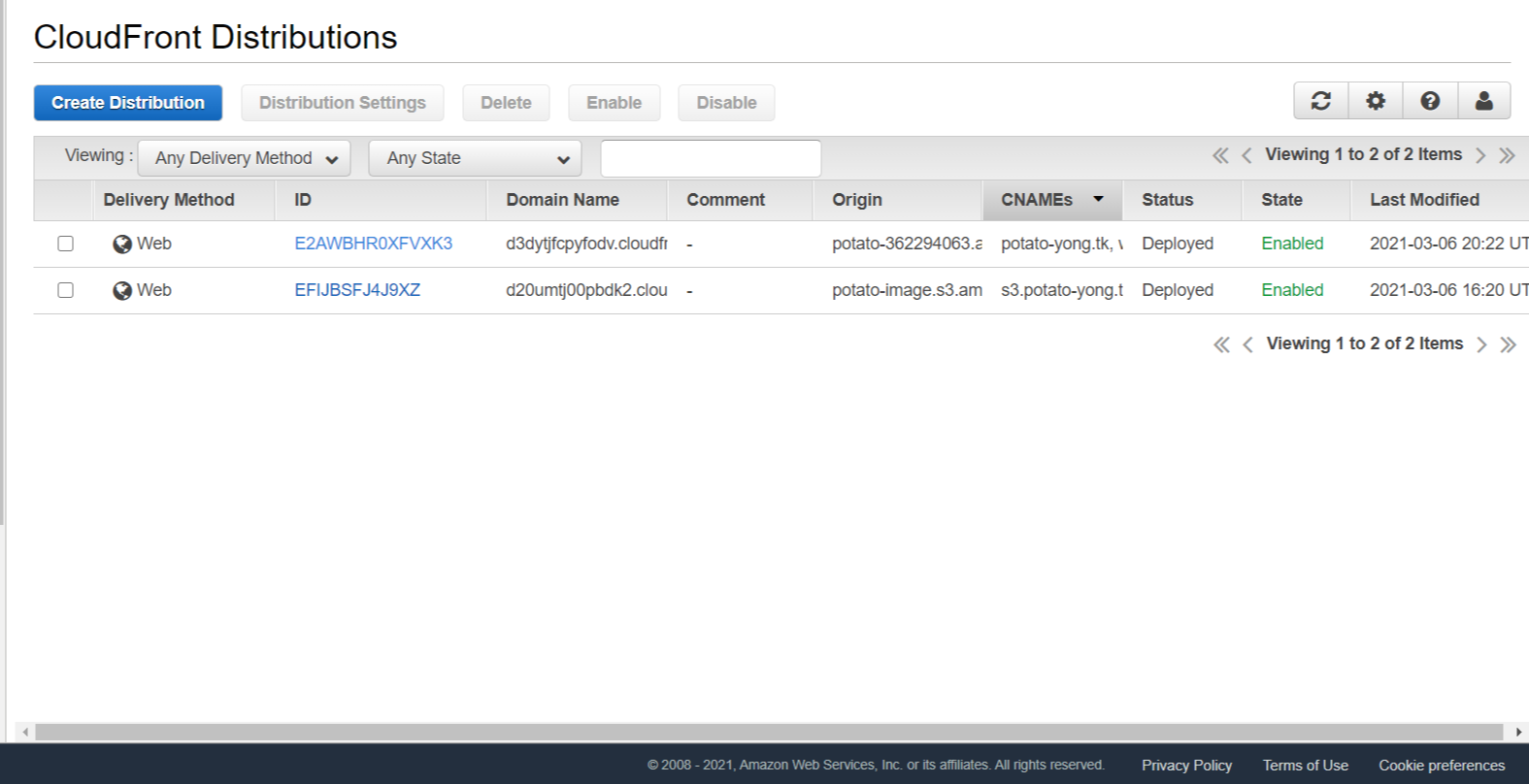Click the filter search input field
Viewport: 1529px width, 784px height.
pos(711,158)
